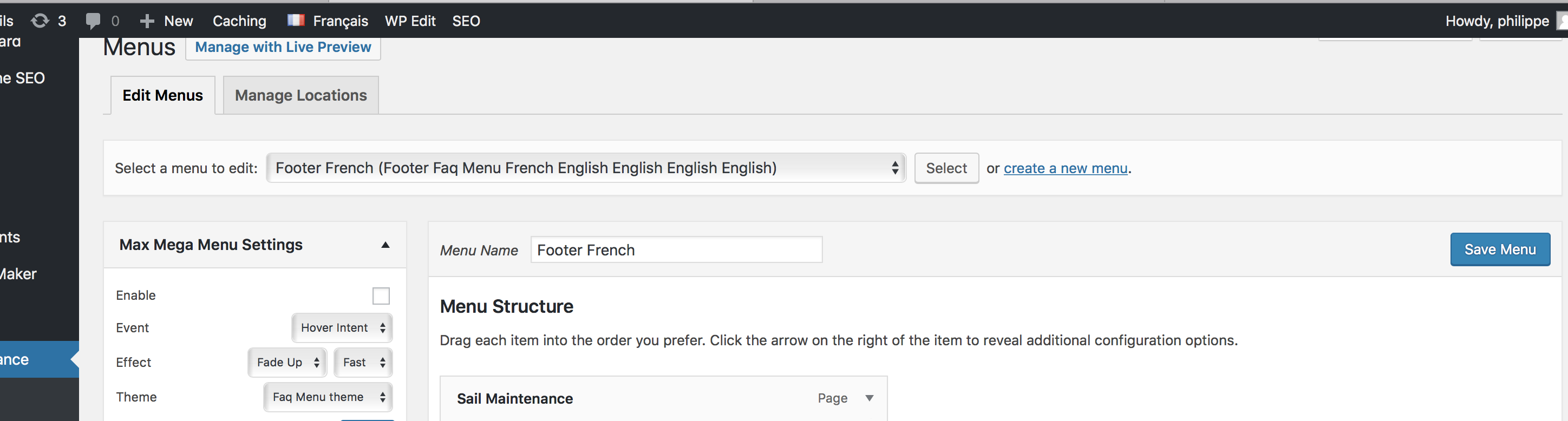Screen dimensions: 1568x421
Task: Click the Sail Maintenance menu item title
Action: pyautogui.click(x=515, y=398)
